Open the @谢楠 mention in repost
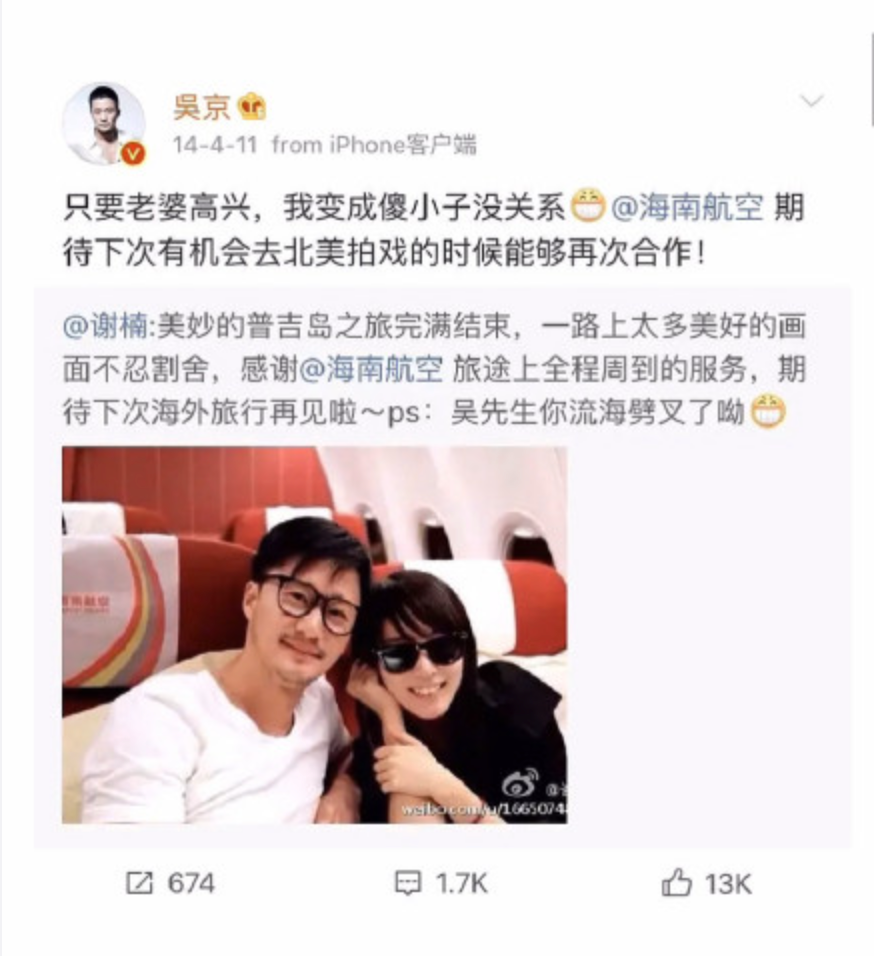This screenshot has height=956, width=874. [x=105, y=326]
